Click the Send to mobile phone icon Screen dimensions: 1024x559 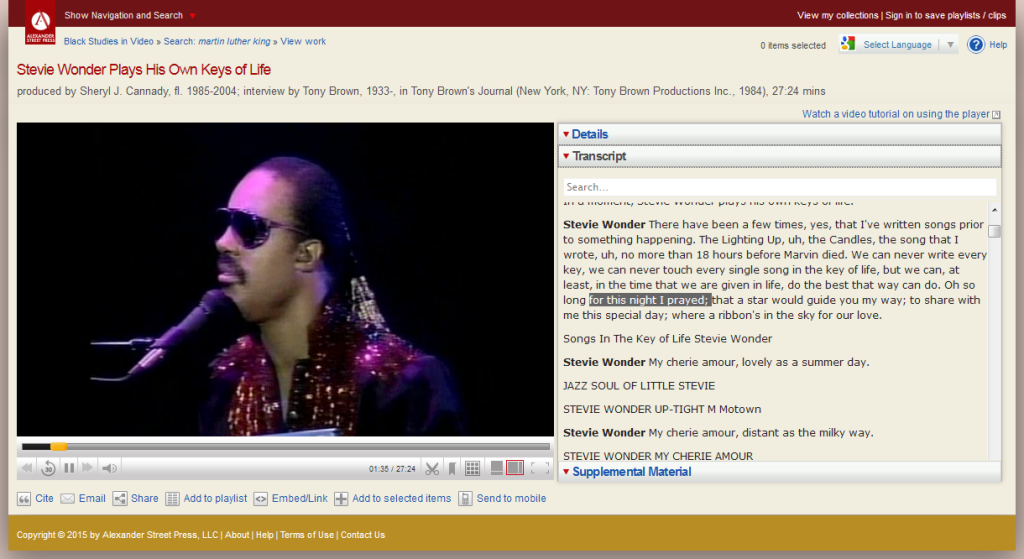point(465,499)
